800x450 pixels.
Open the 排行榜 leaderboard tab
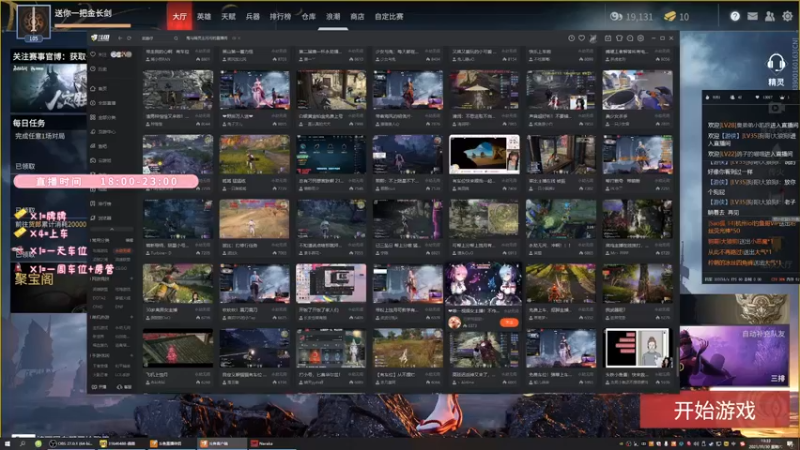pos(280,16)
